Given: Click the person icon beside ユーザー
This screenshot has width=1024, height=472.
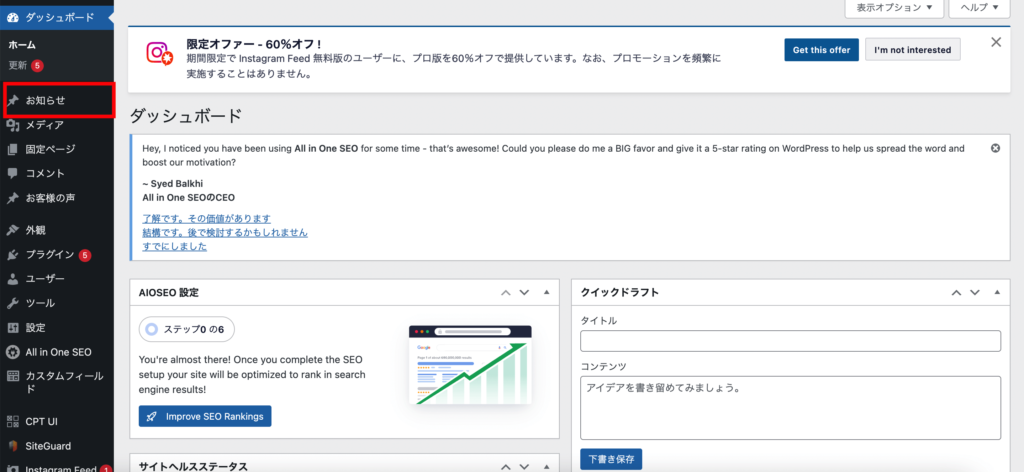Looking at the screenshot, I should pyautogui.click(x=12, y=279).
